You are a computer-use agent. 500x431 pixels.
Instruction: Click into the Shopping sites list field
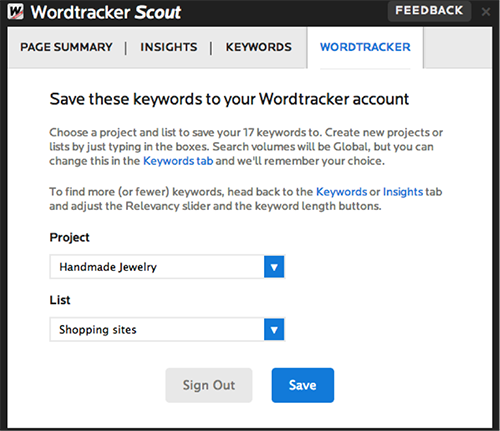tap(157, 330)
